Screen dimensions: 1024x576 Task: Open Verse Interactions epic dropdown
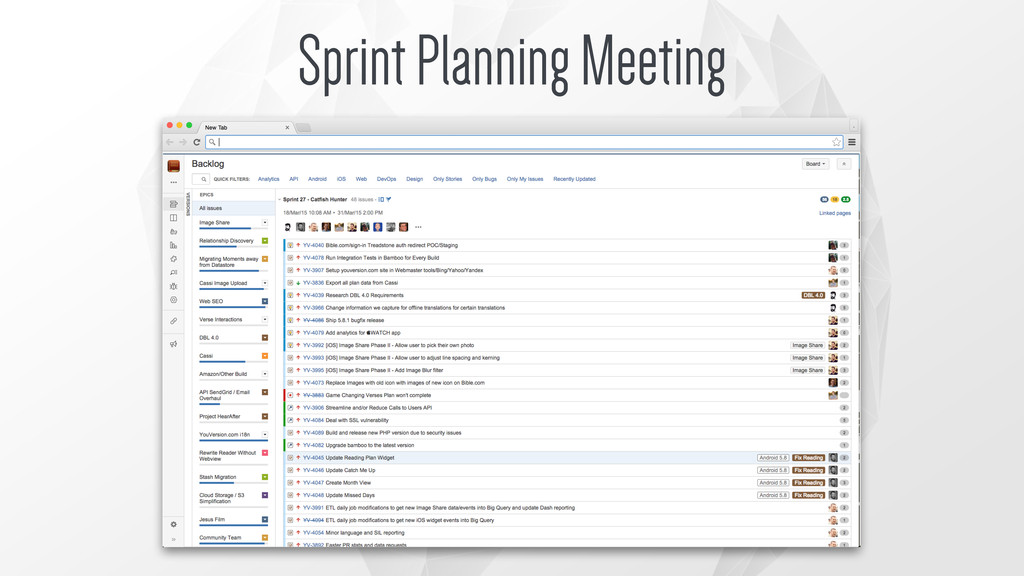click(265, 319)
